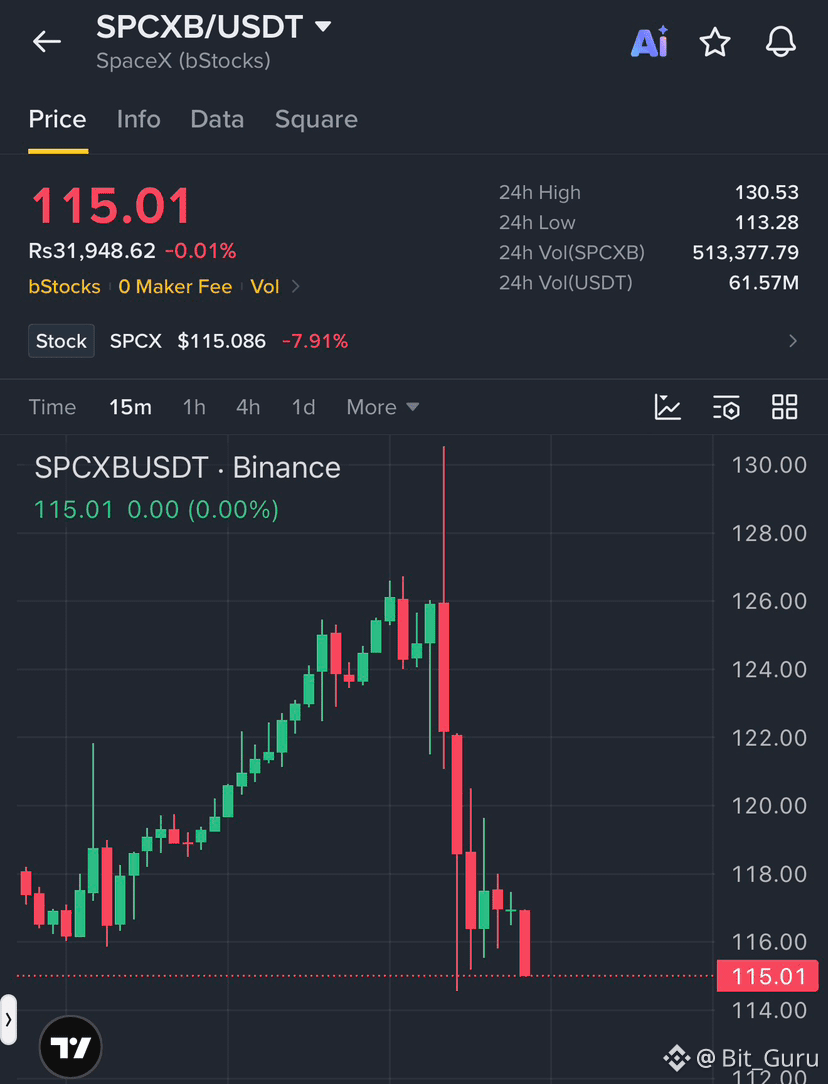828x1084 pixels.
Task: Tap the 24h Low value 113.28
Action: click(x=766, y=223)
